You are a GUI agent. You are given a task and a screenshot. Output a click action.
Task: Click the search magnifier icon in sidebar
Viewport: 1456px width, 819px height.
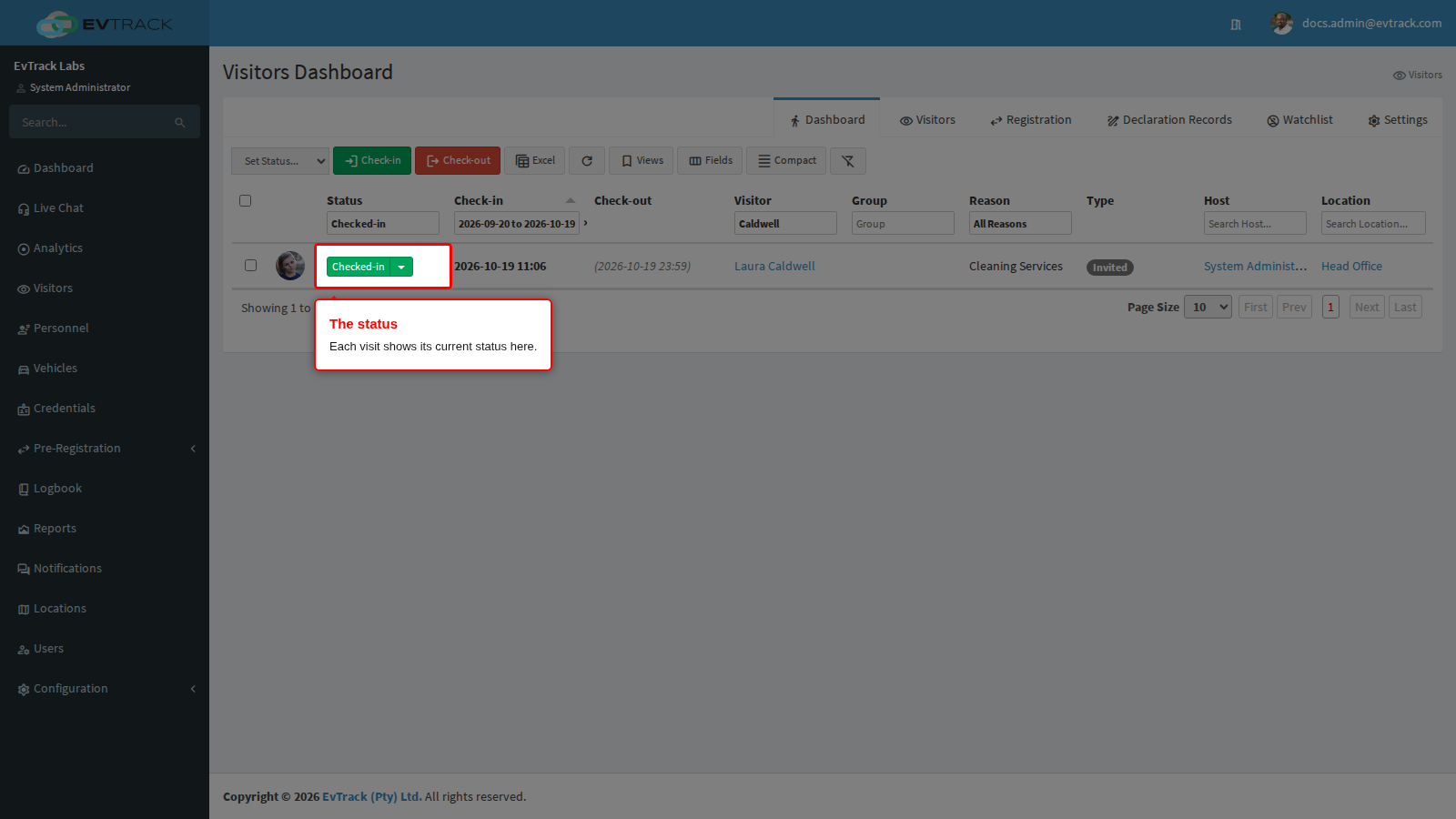pyautogui.click(x=180, y=123)
